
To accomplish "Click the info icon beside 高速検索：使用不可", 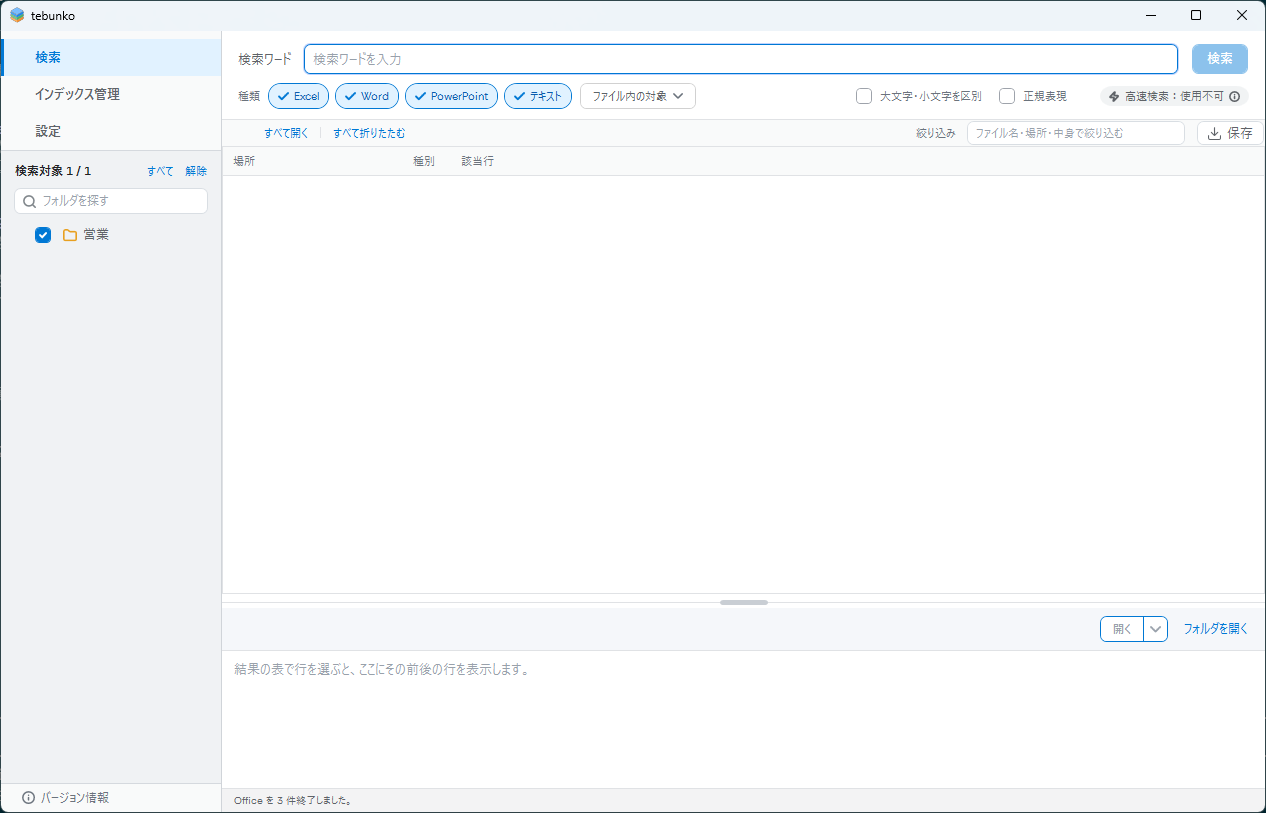I will click(x=1234, y=97).
